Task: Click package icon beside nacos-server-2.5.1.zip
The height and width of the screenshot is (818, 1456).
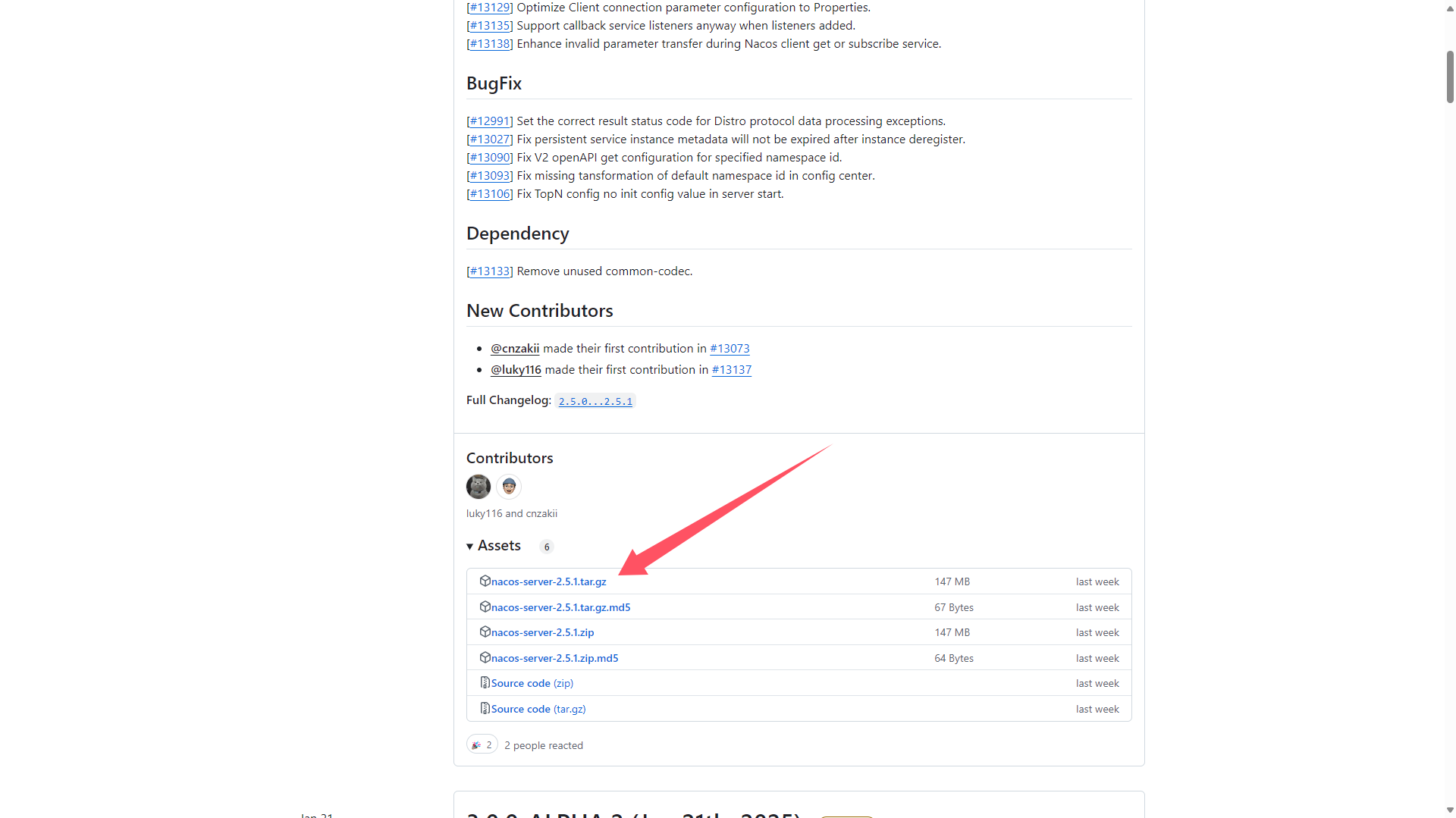Action: (485, 632)
